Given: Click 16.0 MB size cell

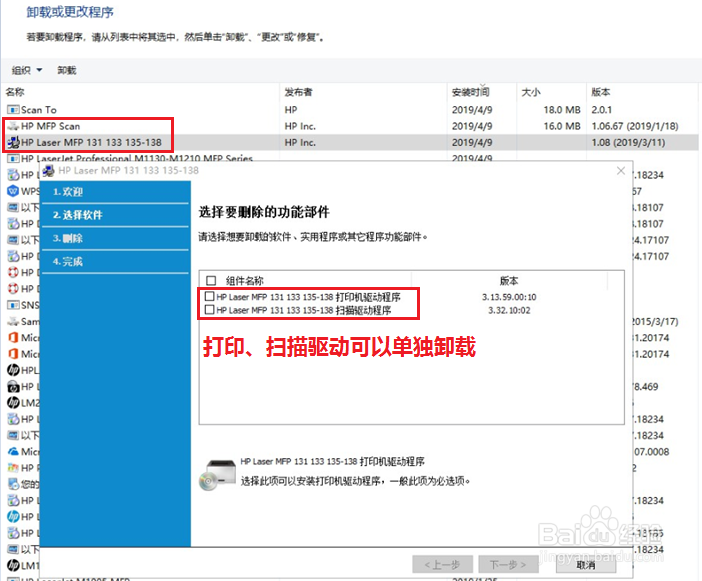Looking at the screenshot, I should 562,126.
